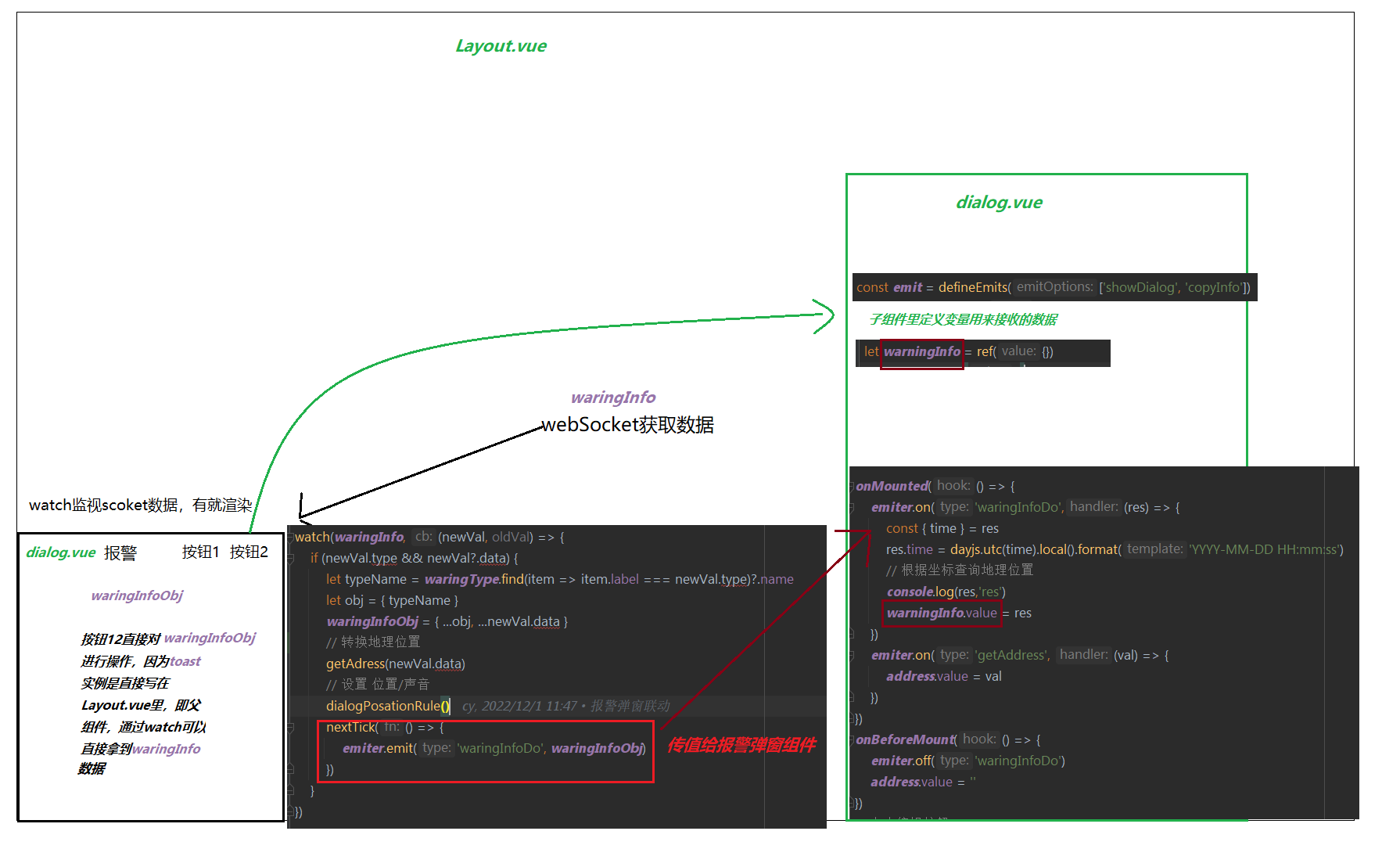Collapse the nextTick( fold marker in gutter
Screen dimensions: 1400x867
coord(291,728)
